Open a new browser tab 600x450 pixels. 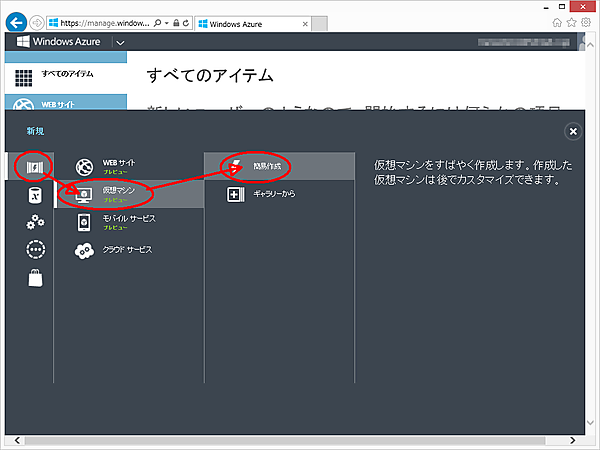coord(319,24)
